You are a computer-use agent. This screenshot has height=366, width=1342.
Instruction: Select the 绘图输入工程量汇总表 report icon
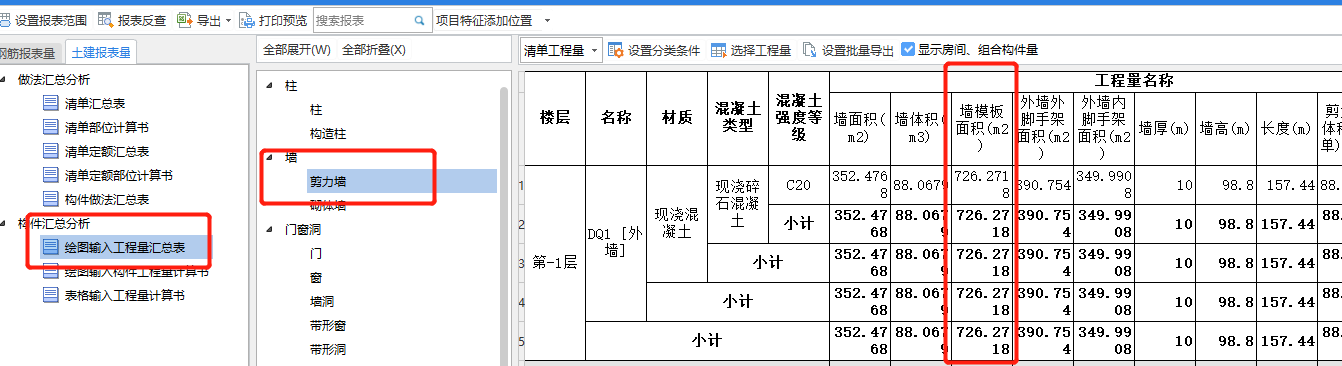coord(51,247)
